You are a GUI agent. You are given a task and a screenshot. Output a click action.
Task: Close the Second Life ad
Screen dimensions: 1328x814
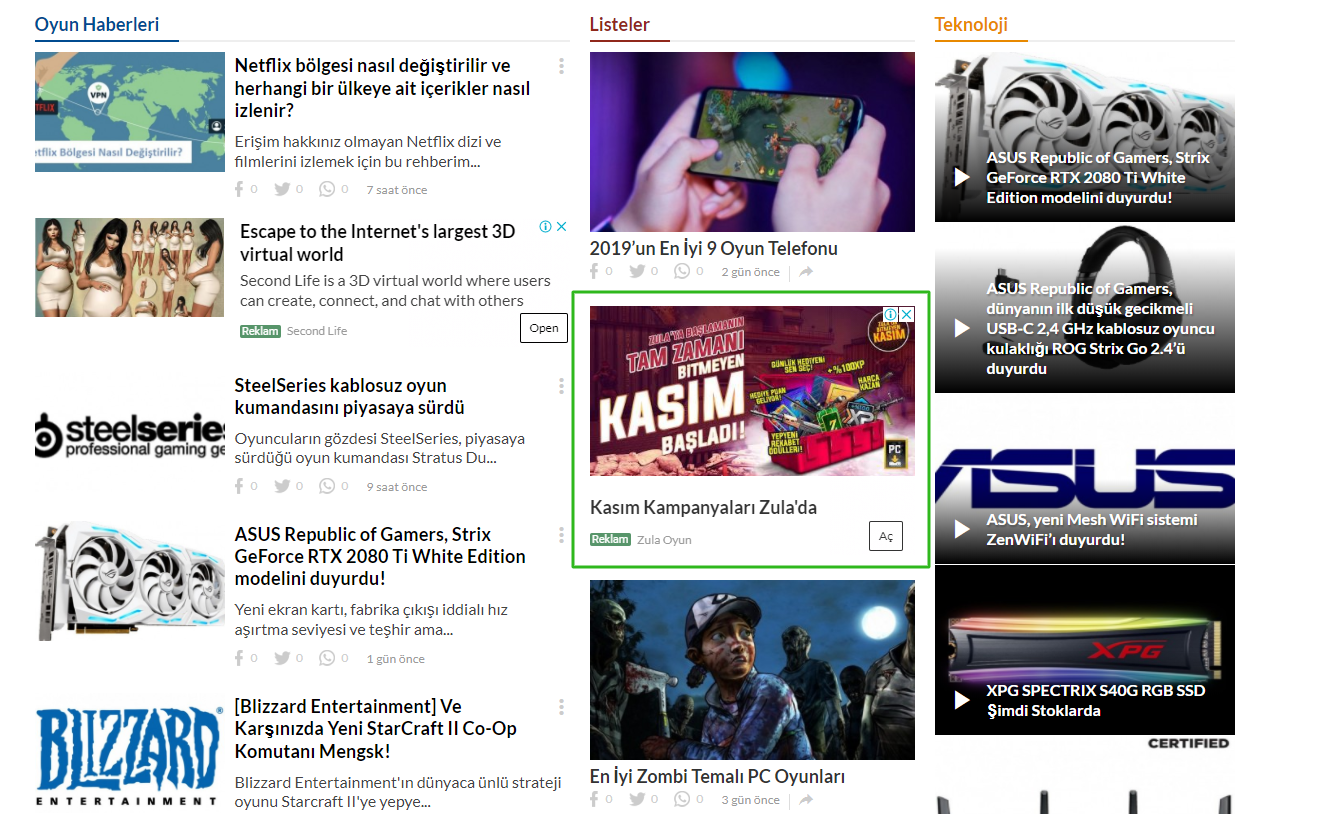[x=562, y=227]
